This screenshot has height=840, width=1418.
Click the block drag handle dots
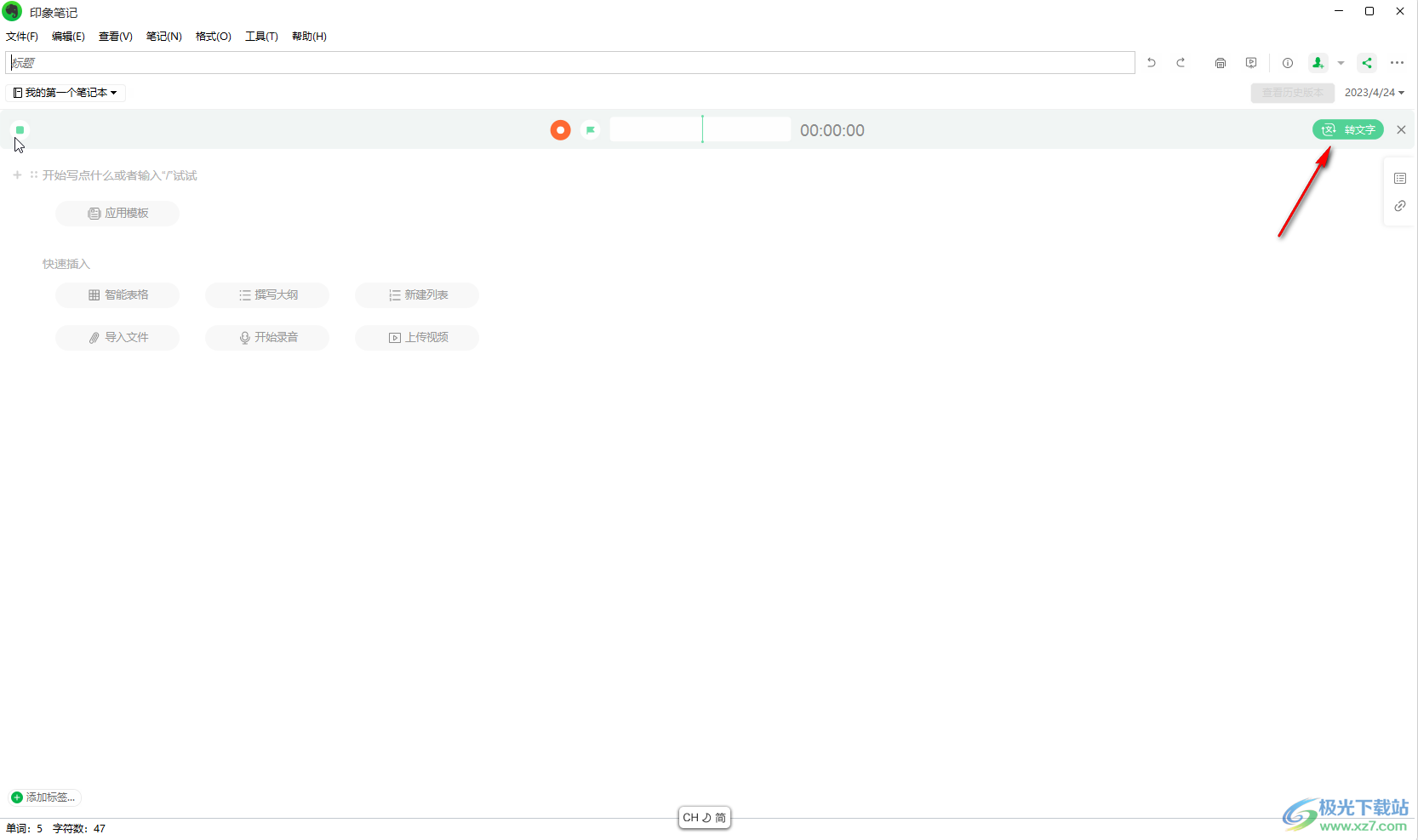tap(34, 175)
